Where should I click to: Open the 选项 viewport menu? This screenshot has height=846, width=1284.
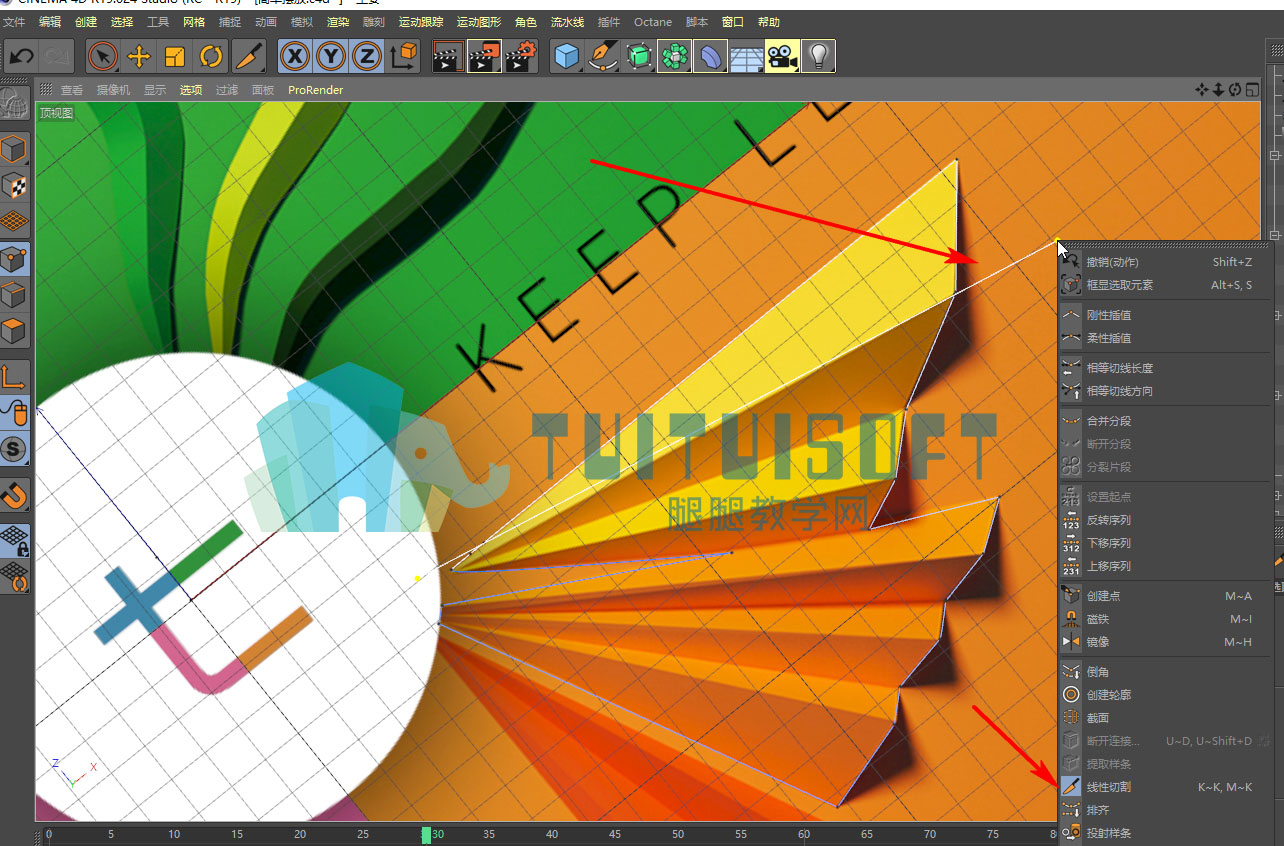click(191, 90)
